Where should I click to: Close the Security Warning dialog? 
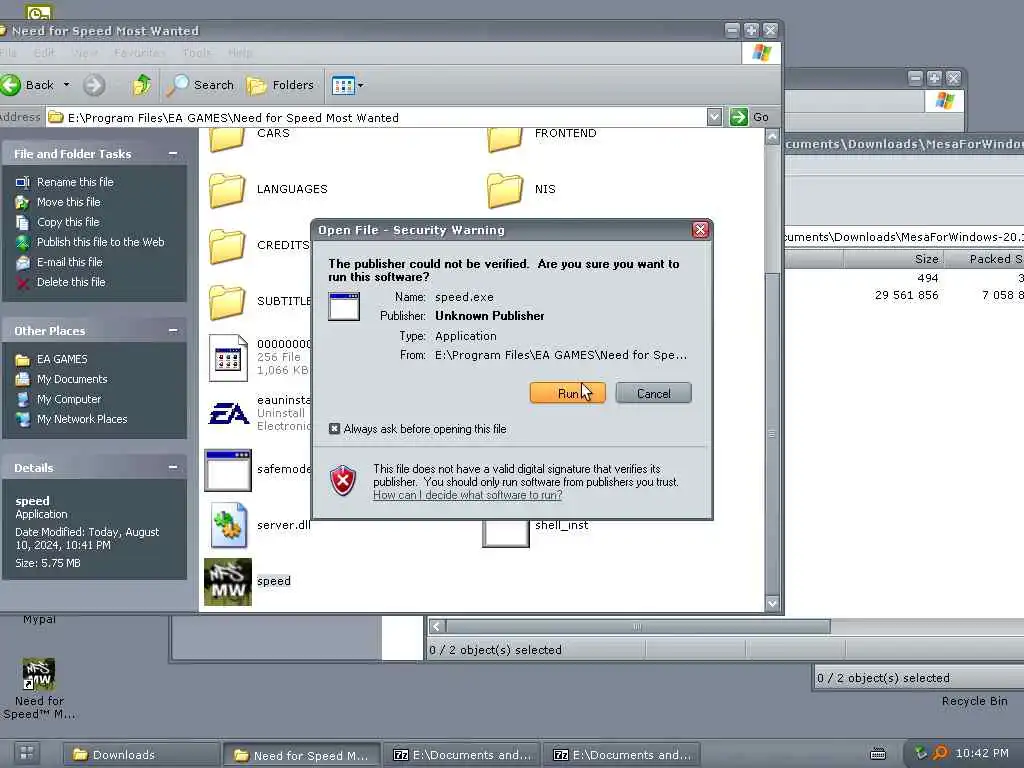point(700,230)
